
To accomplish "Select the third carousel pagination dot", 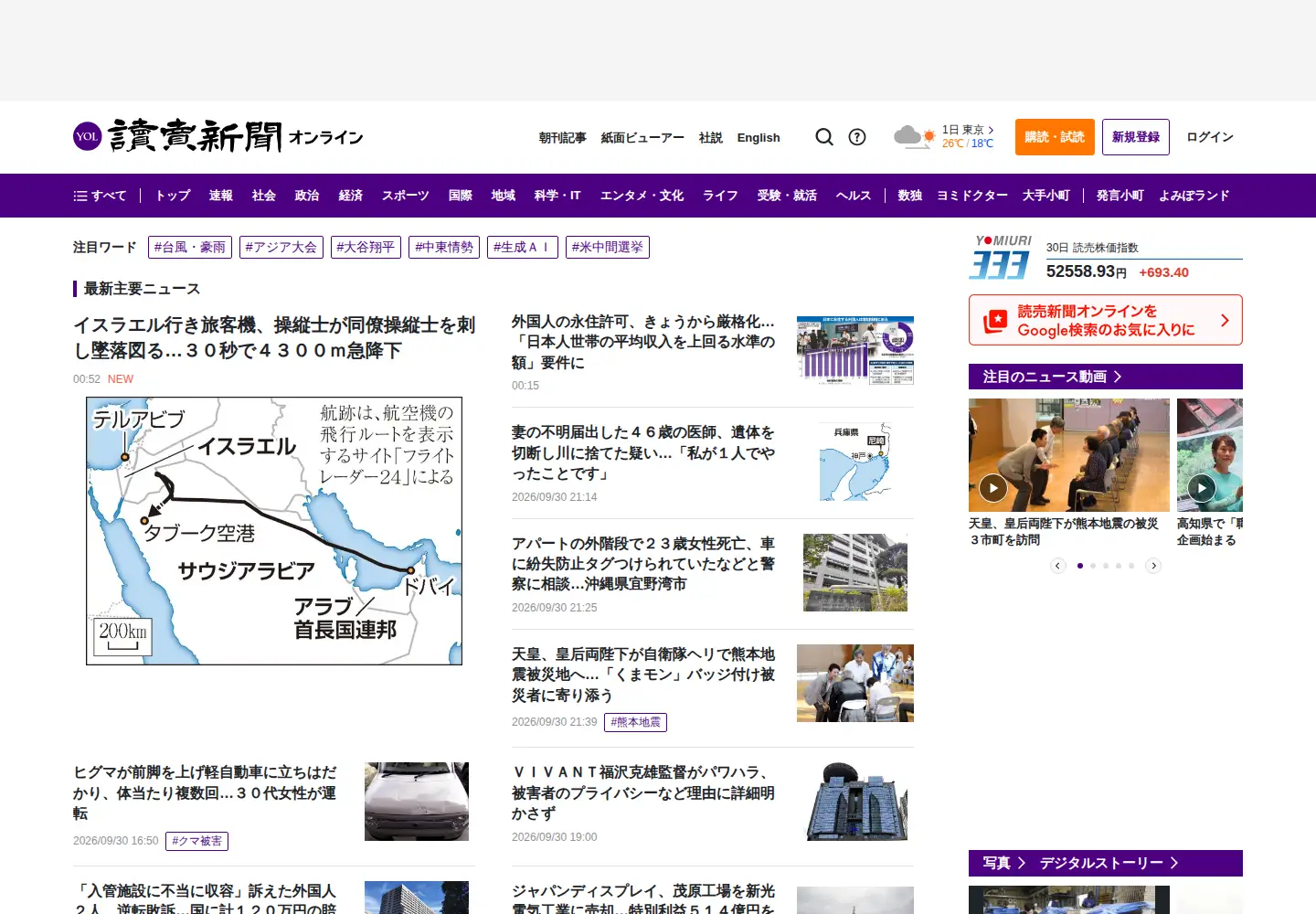I will (1106, 566).
